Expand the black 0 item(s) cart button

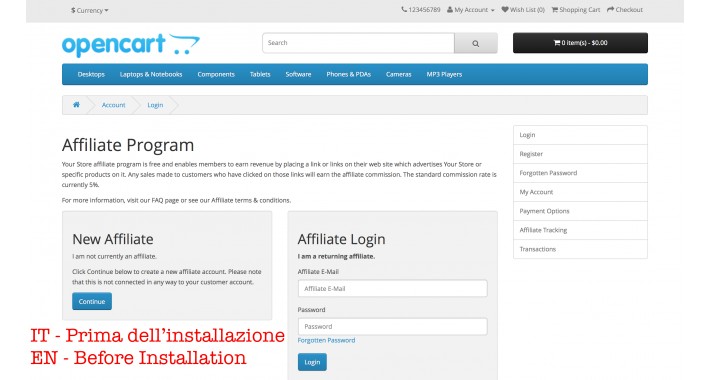point(580,43)
